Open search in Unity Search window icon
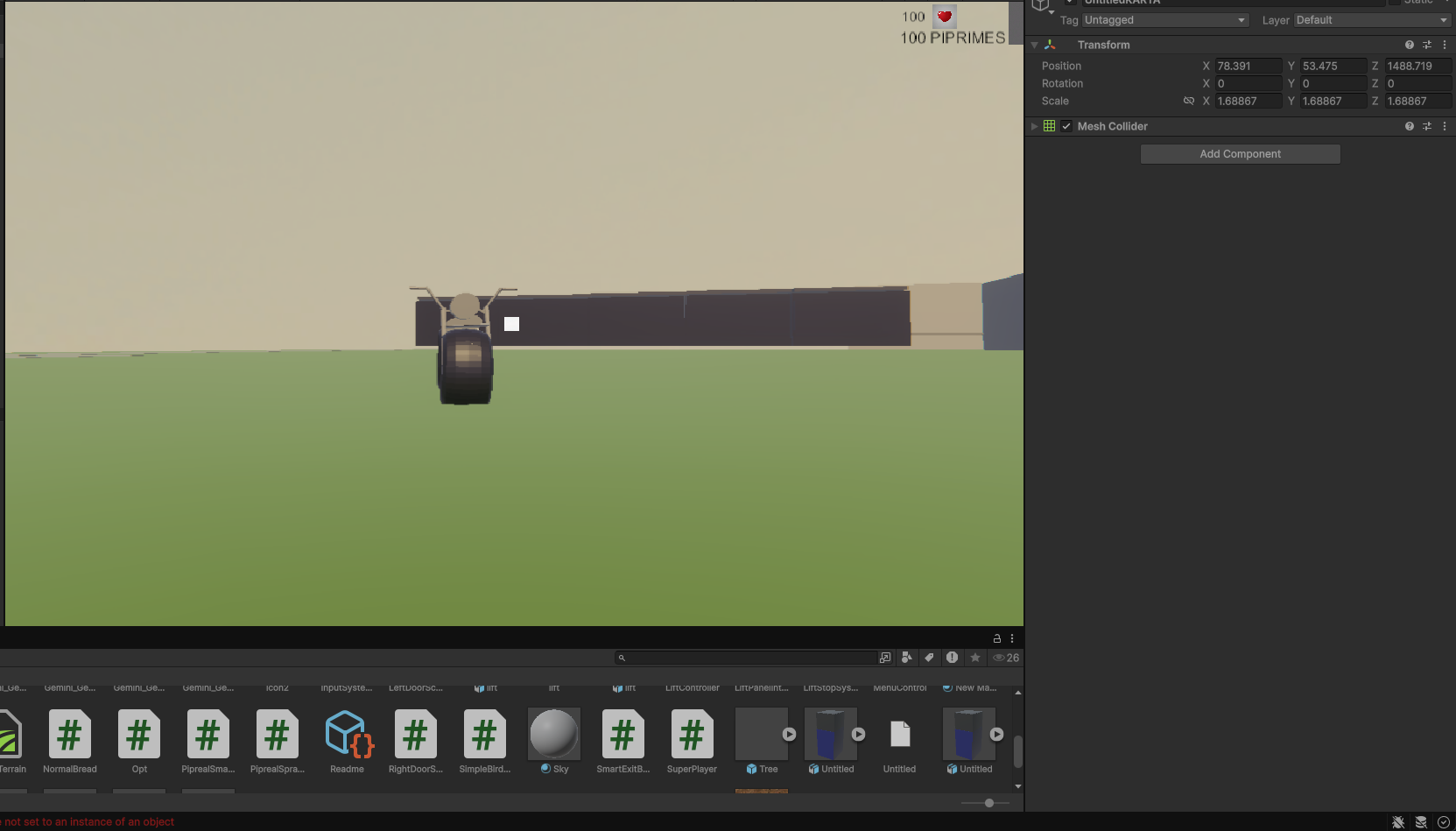The height and width of the screenshot is (831, 1456). pos(885,658)
